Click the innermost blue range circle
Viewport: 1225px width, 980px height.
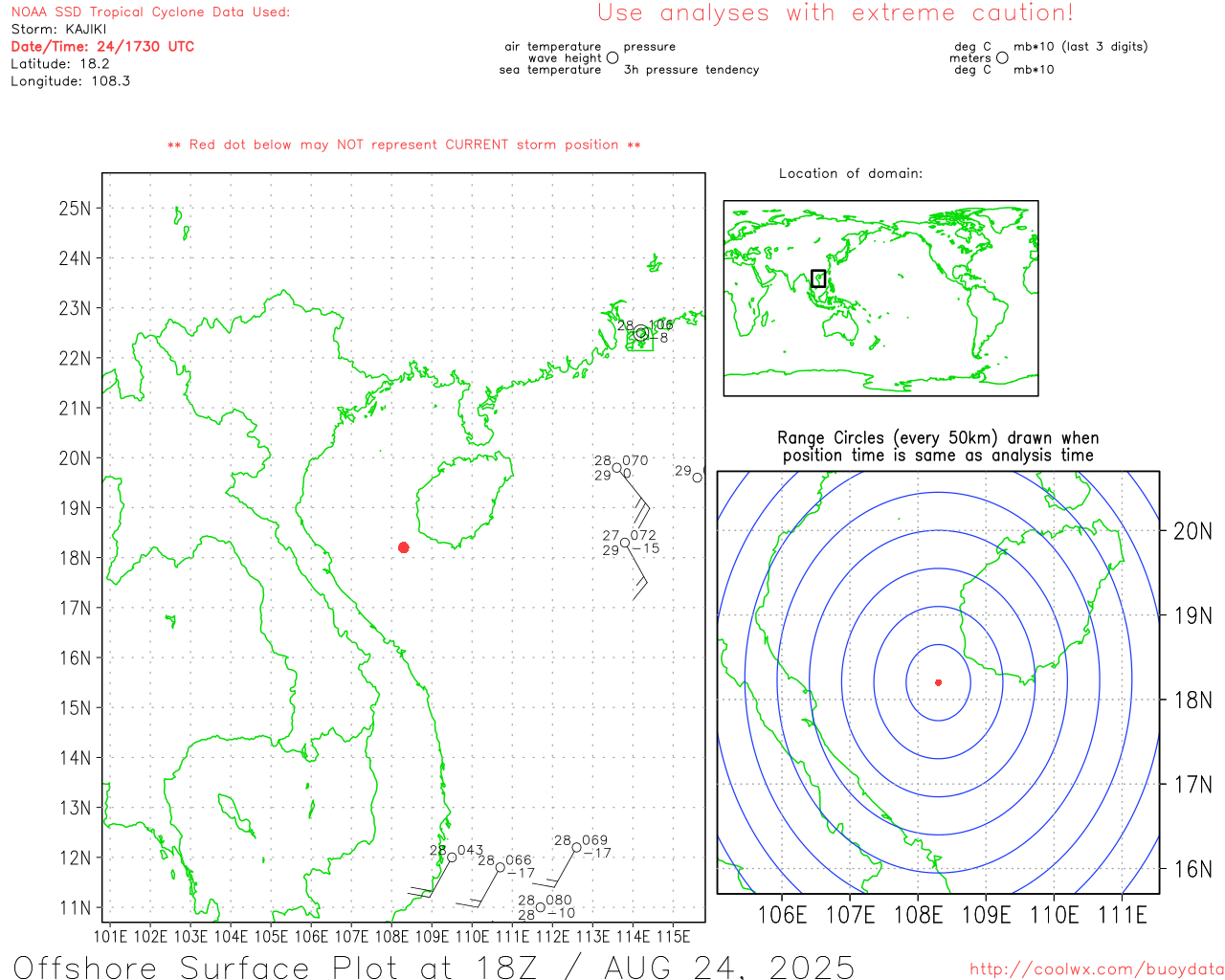pyautogui.click(x=939, y=682)
